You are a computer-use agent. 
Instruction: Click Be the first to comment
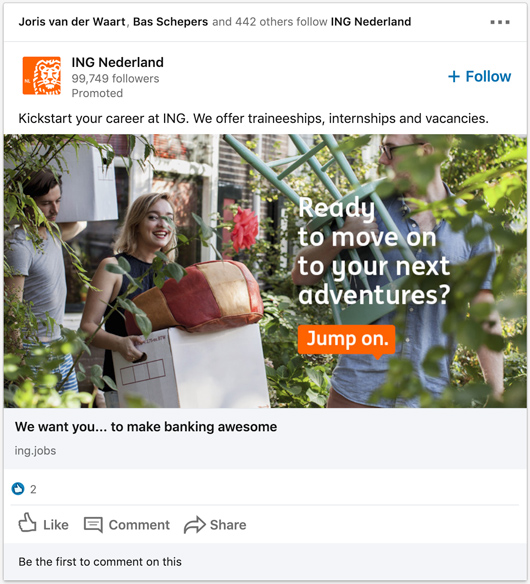point(100,562)
